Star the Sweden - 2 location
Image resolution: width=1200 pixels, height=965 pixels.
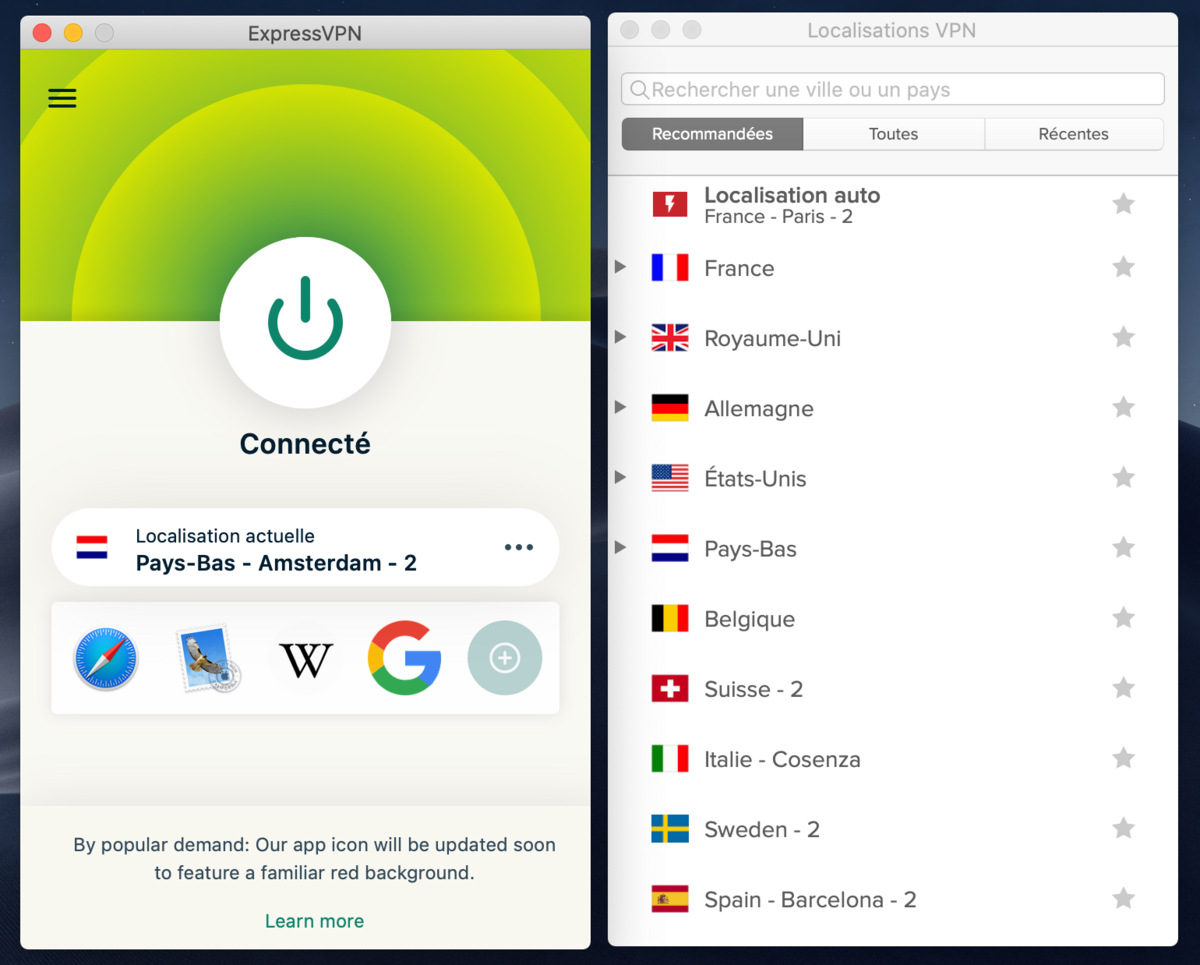point(1123,828)
